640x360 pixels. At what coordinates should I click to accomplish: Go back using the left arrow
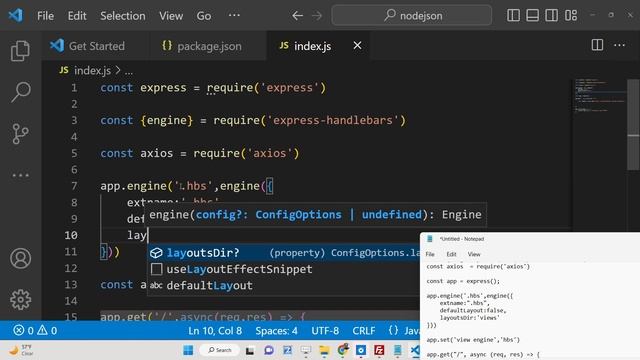pyautogui.click(x=297, y=16)
